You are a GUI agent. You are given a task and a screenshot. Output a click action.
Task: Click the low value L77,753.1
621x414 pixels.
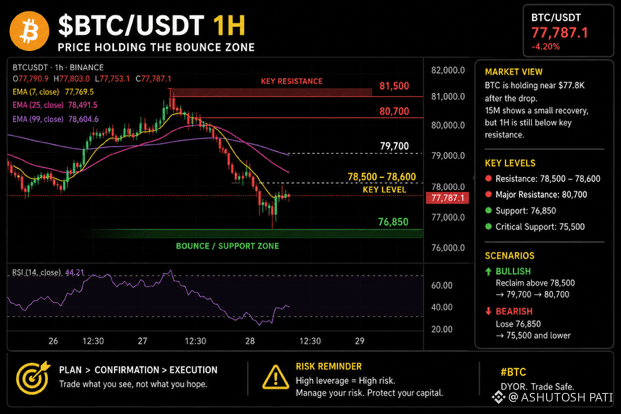pos(112,79)
